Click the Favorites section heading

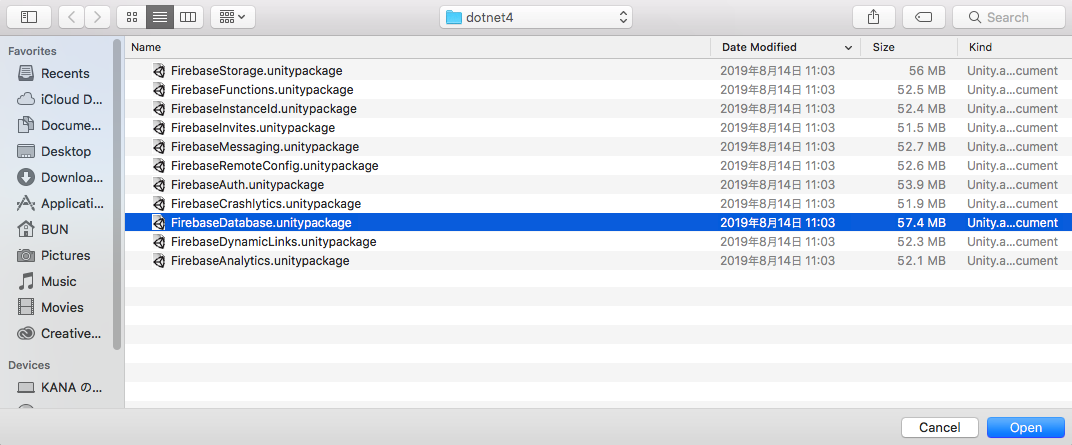pos(32,51)
